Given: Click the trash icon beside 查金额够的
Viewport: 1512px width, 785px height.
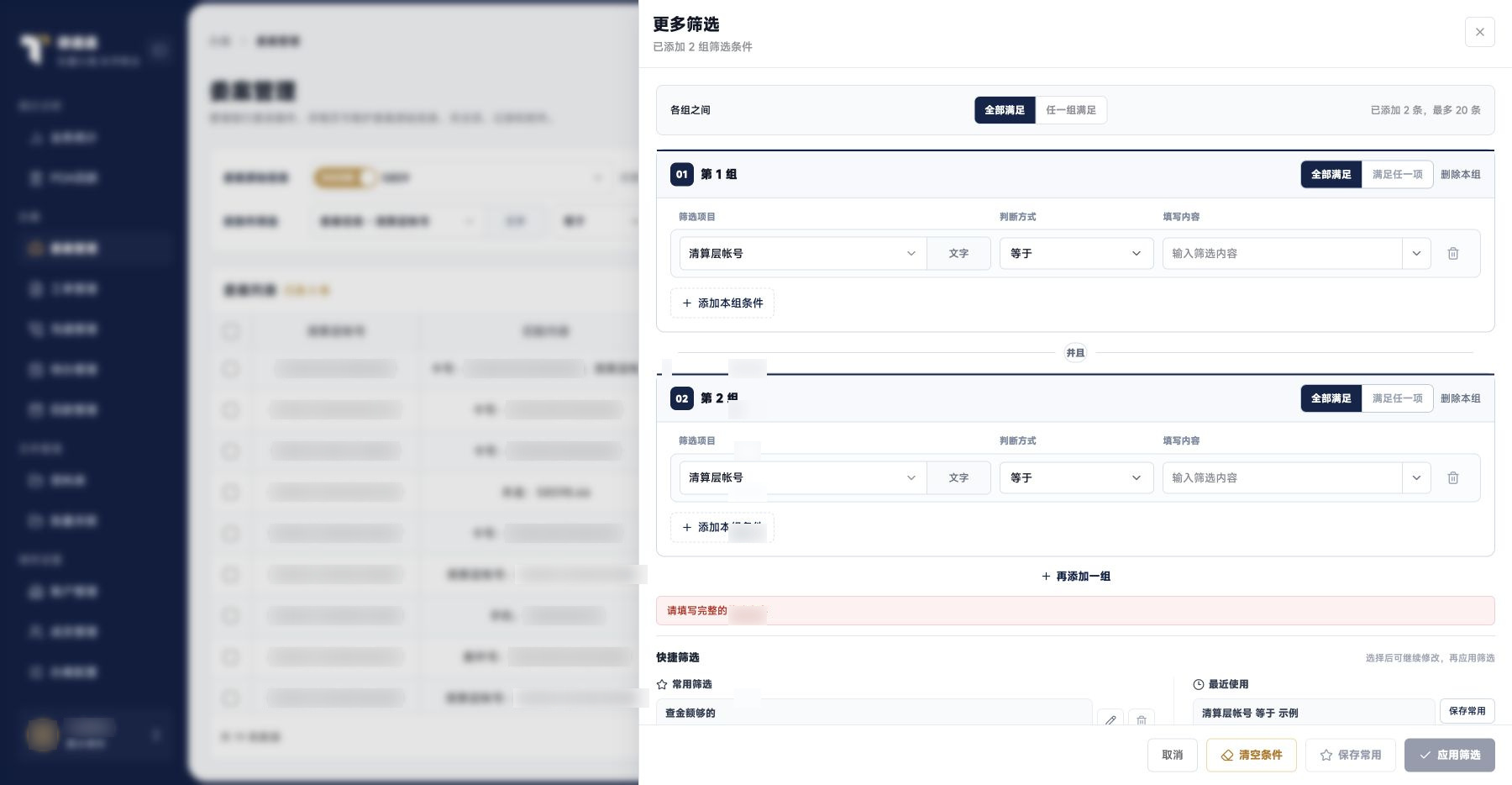Looking at the screenshot, I should click(1141, 719).
